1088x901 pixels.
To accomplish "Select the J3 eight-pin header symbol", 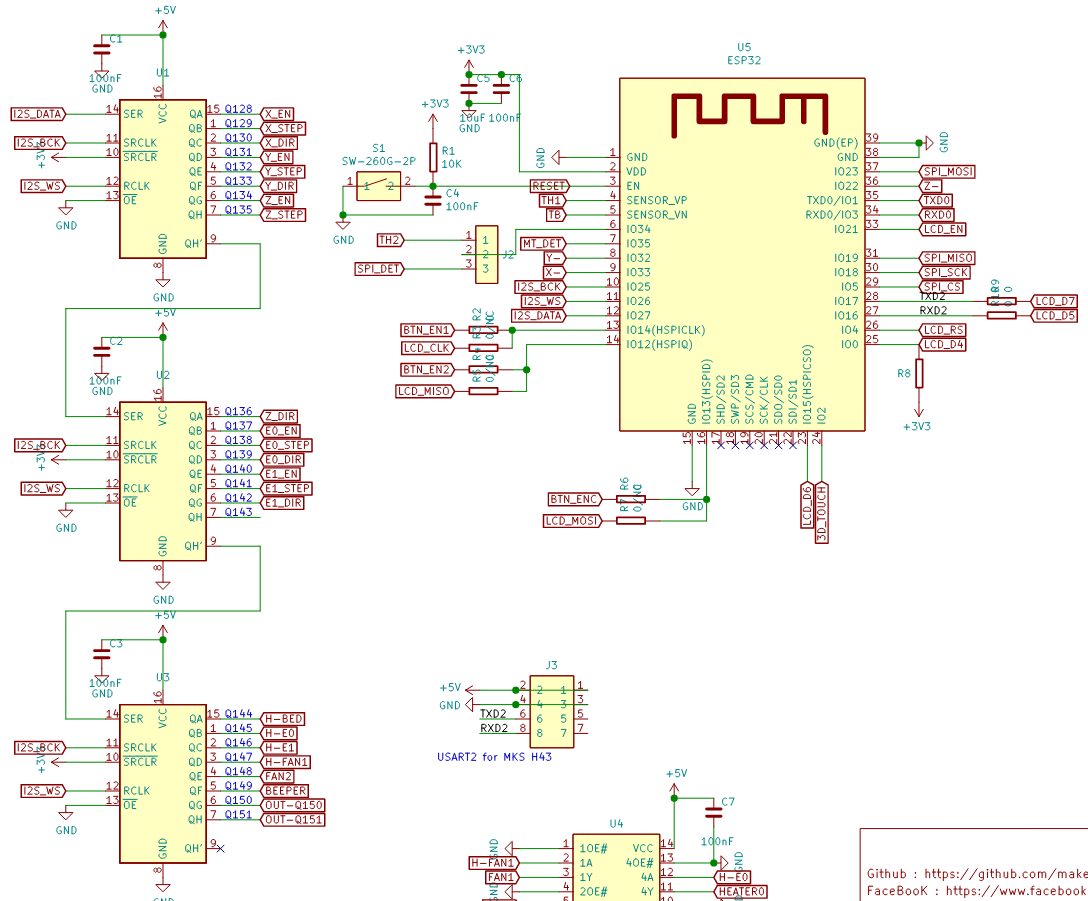I will click(552, 711).
